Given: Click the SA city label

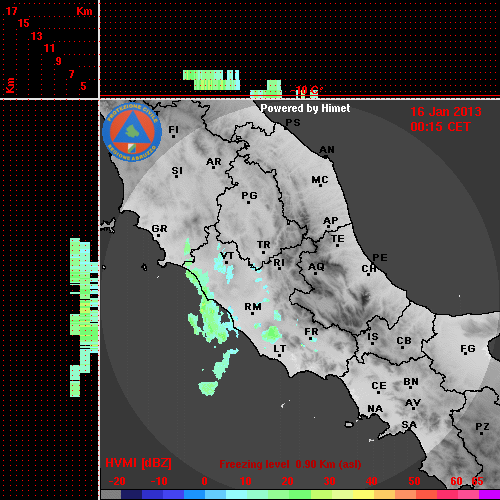Looking at the screenshot, I should coord(409,425).
